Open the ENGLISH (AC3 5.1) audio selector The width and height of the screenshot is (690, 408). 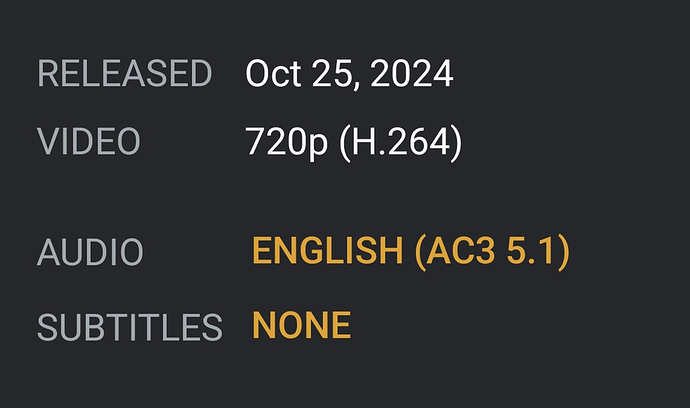tap(410, 251)
